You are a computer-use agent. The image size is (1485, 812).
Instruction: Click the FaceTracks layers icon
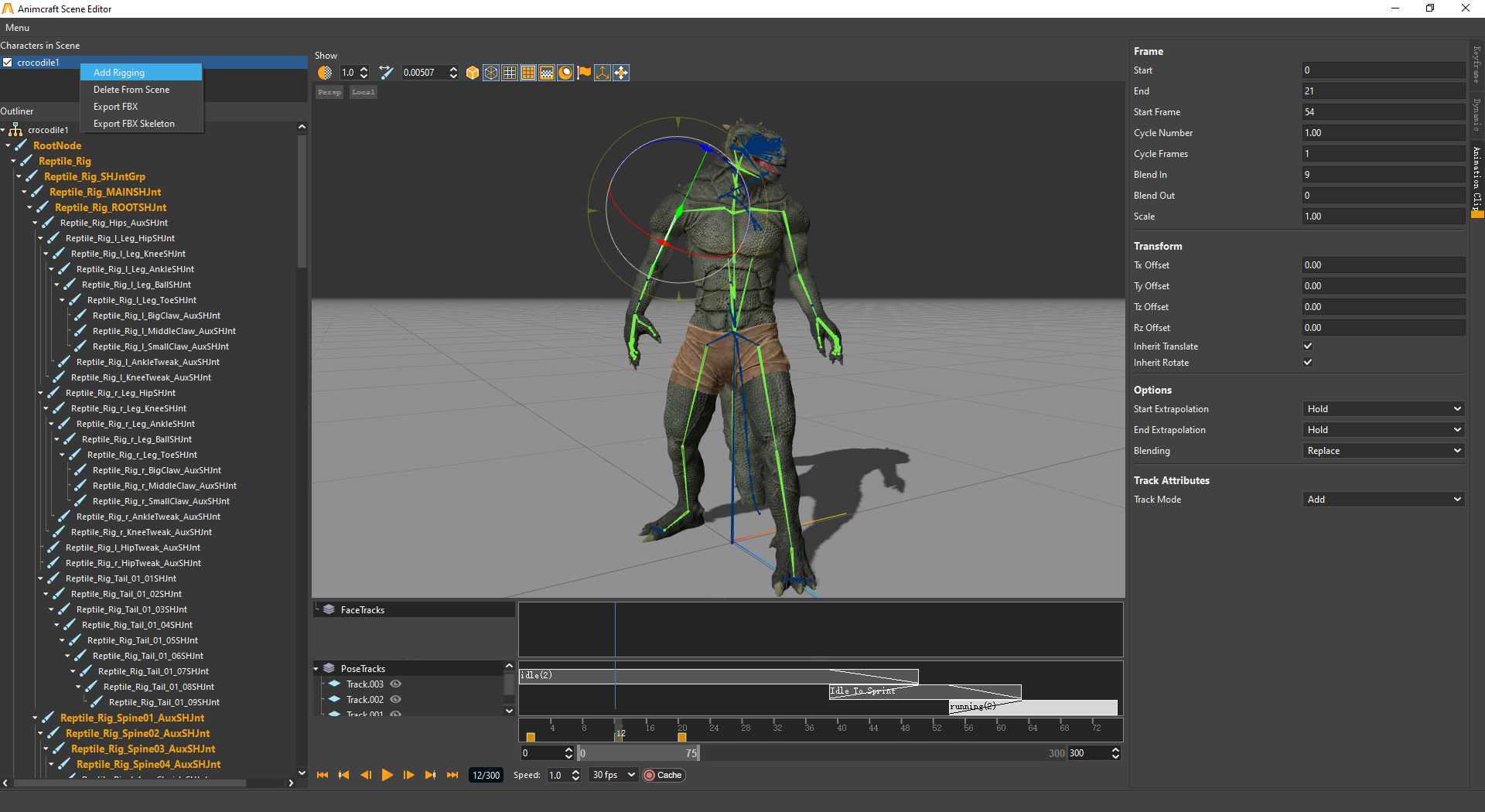[329, 609]
